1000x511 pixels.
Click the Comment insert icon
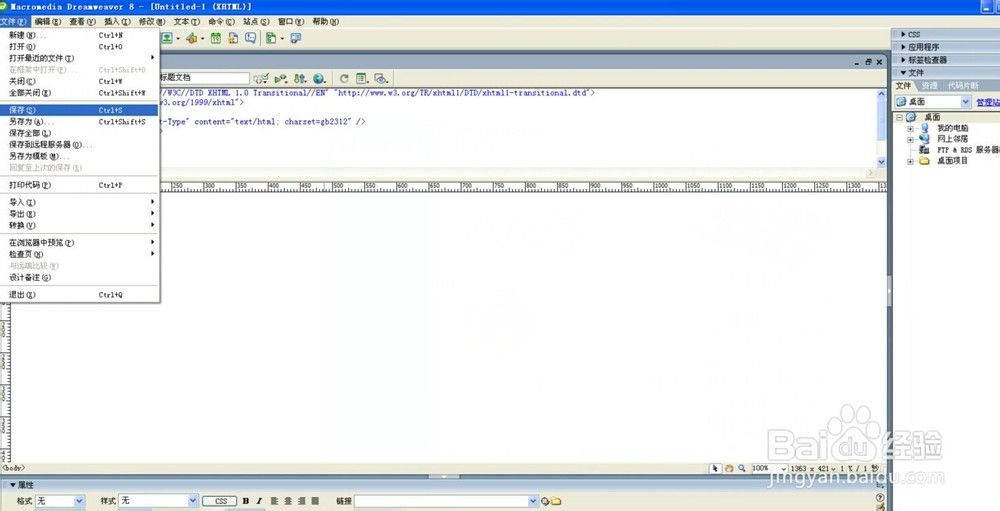251,38
